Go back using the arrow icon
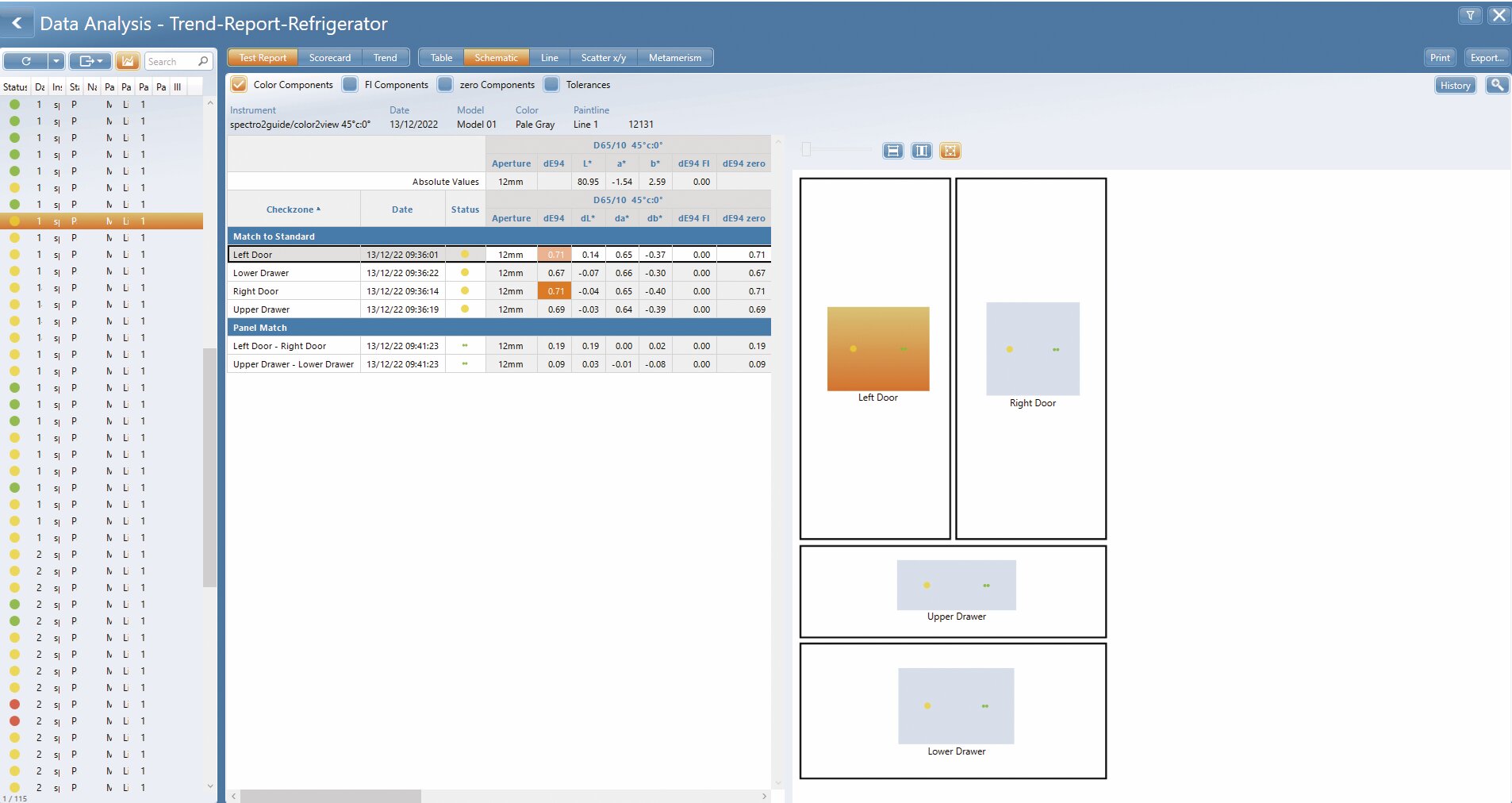Screen dimensions: 1512x803 (x=17, y=23)
